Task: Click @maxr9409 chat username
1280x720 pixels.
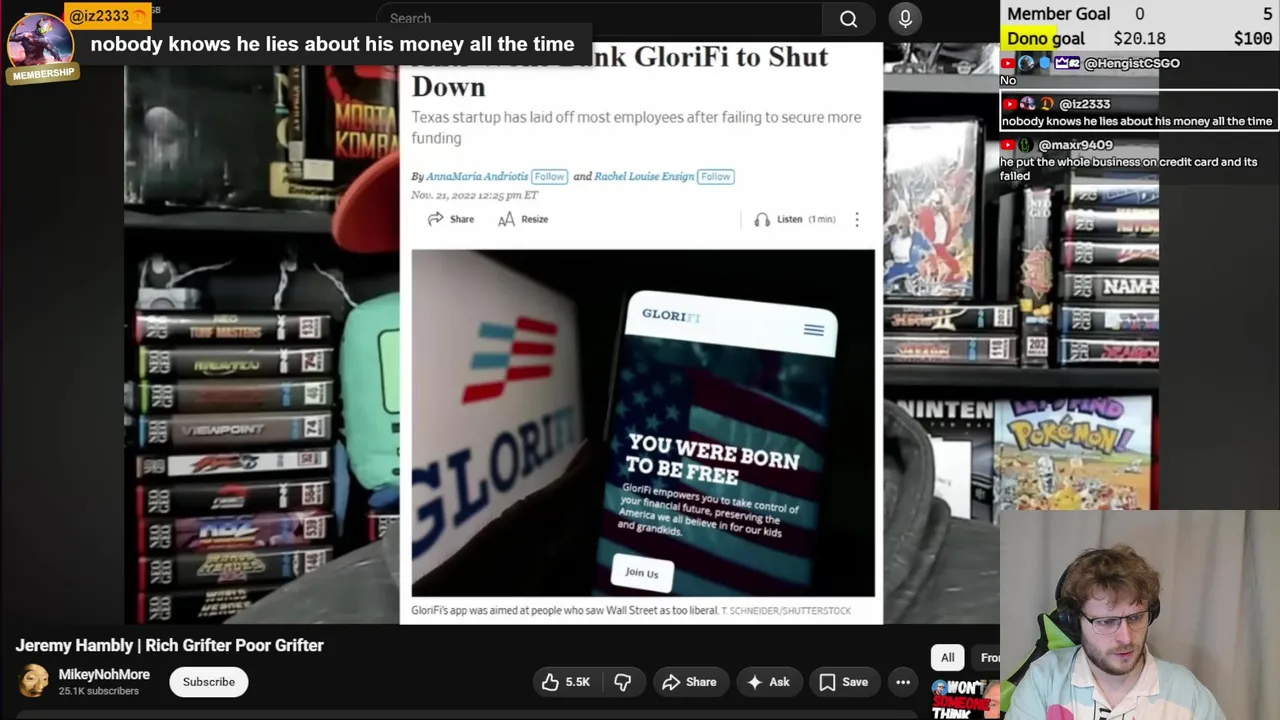Action: pos(1075,145)
